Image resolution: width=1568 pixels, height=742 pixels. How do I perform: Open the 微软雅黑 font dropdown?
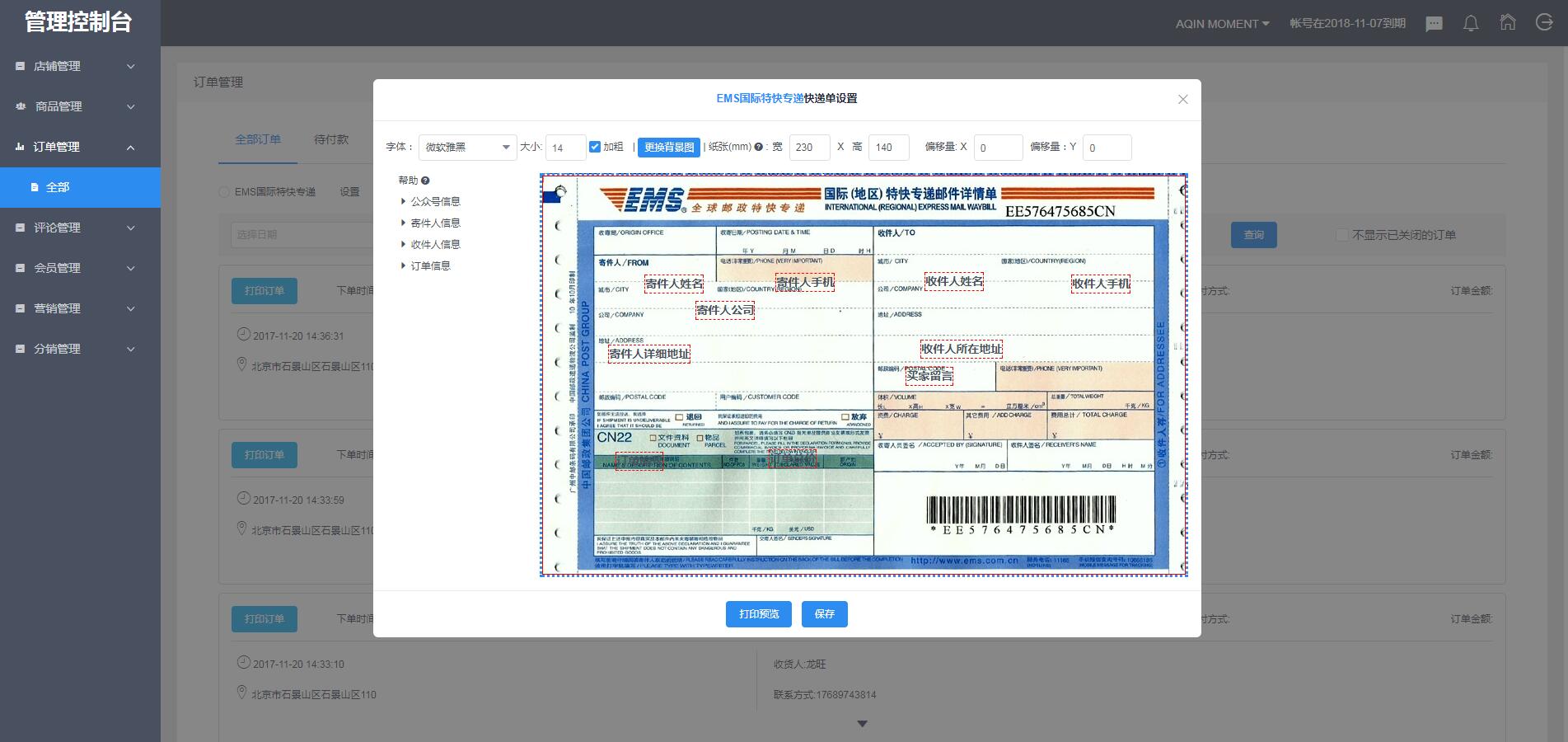pyautogui.click(x=467, y=148)
